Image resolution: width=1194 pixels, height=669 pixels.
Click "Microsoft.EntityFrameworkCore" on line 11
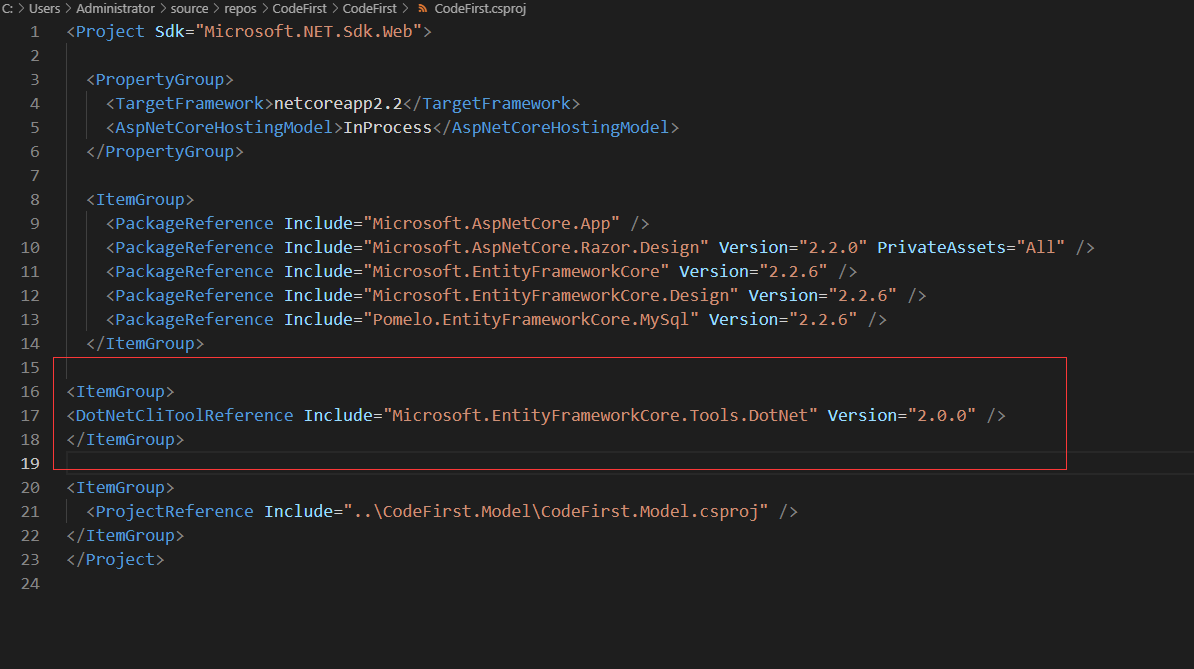(516, 271)
